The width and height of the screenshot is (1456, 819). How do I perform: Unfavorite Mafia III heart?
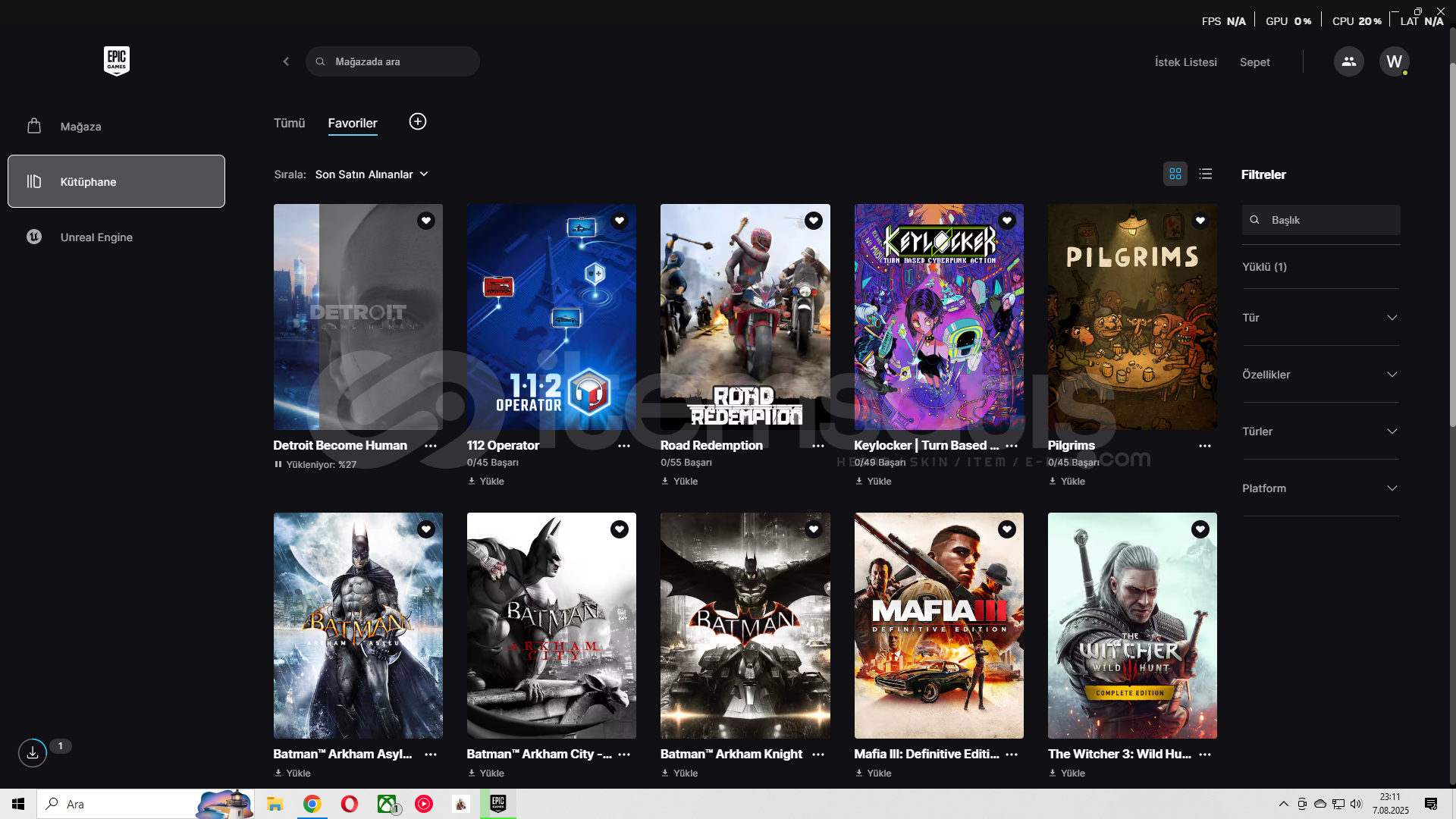[x=1007, y=529]
